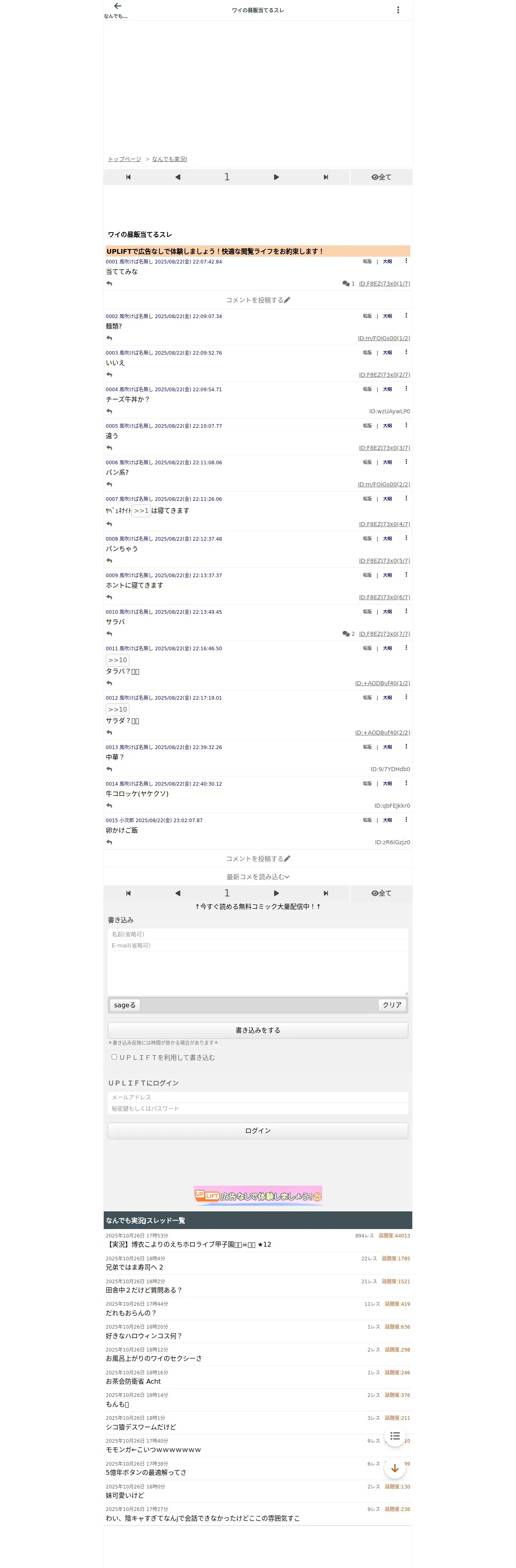This screenshot has height=1568, width=516.
Task: Jump to last page in top pager
Action: click(326, 177)
